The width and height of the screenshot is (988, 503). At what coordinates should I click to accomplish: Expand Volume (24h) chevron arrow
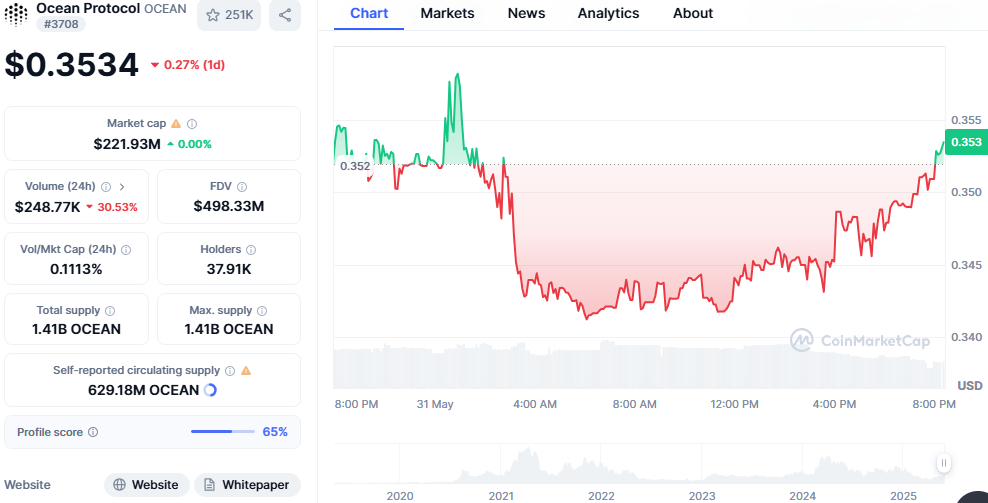(x=122, y=187)
